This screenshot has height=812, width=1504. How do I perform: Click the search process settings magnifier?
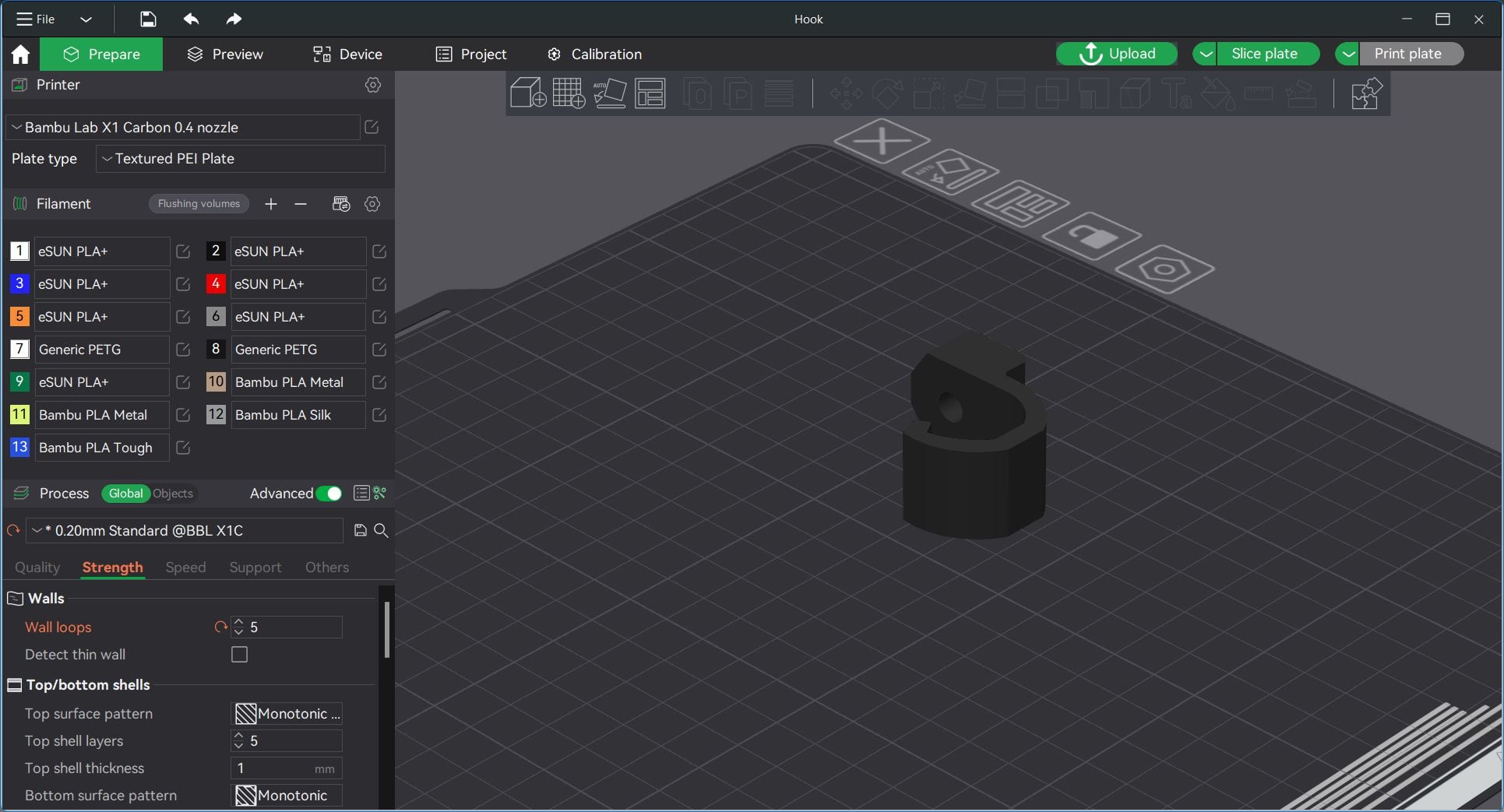[x=382, y=530]
